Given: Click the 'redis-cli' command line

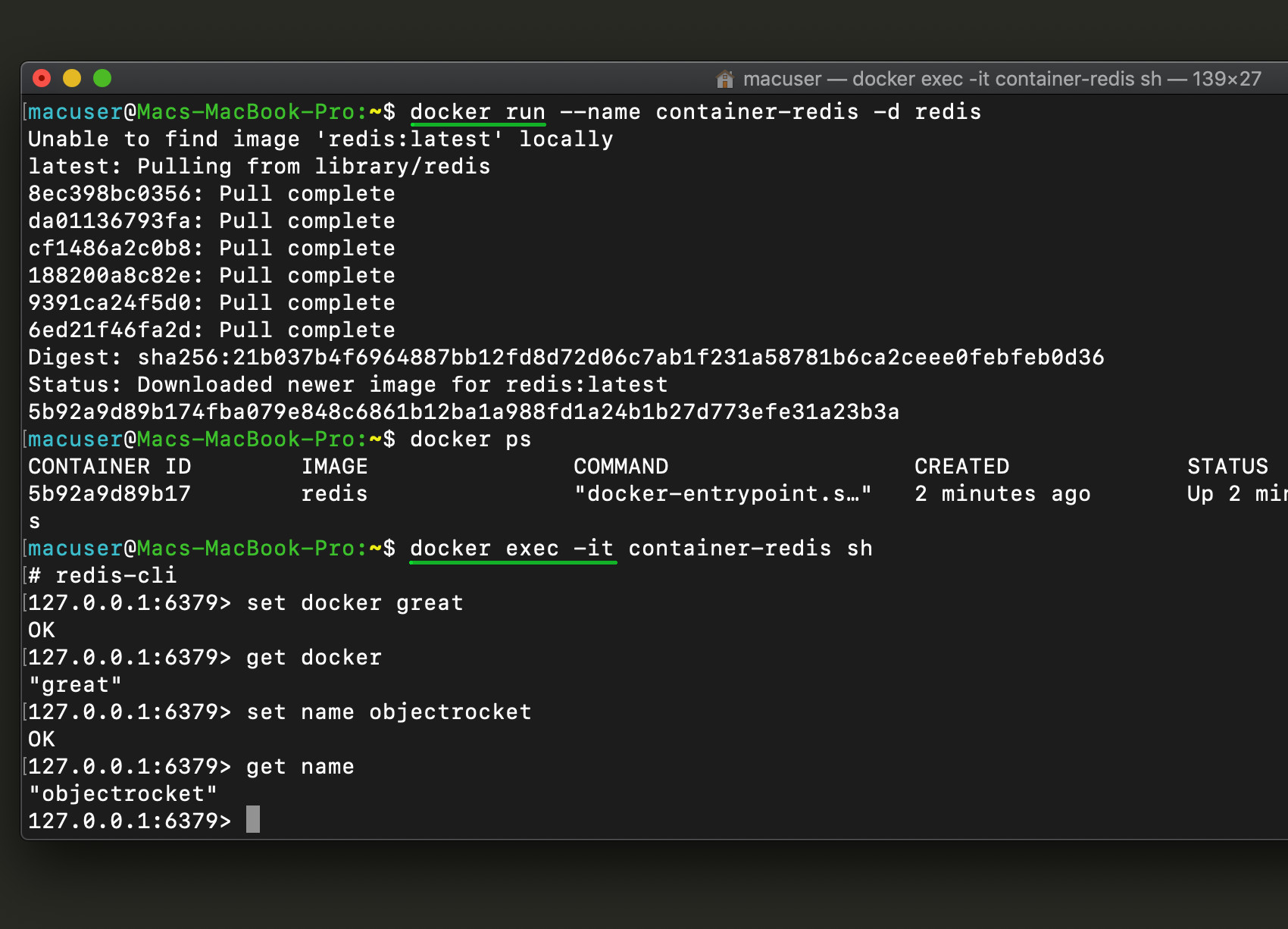Looking at the screenshot, I should point(116,576).
